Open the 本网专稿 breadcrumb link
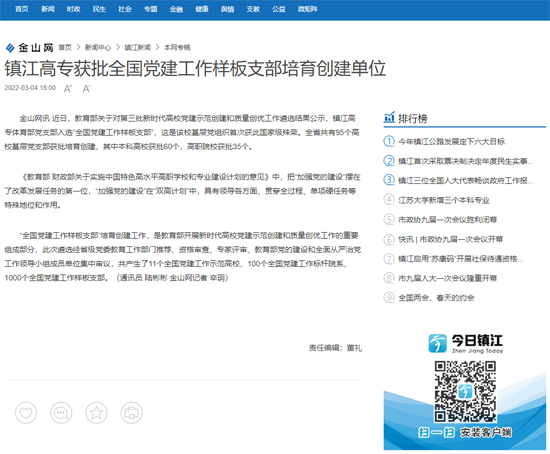550x454 pixels. click(177, 47)
